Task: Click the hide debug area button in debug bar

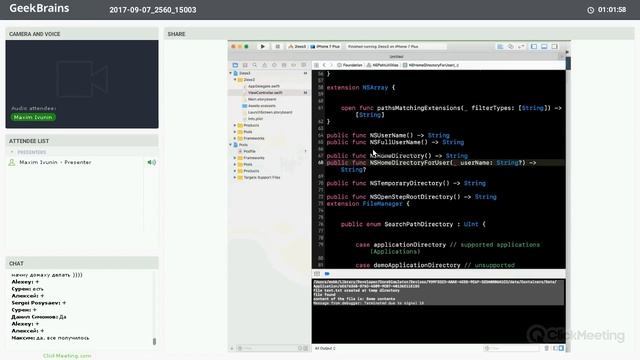Action: (317, 274)
